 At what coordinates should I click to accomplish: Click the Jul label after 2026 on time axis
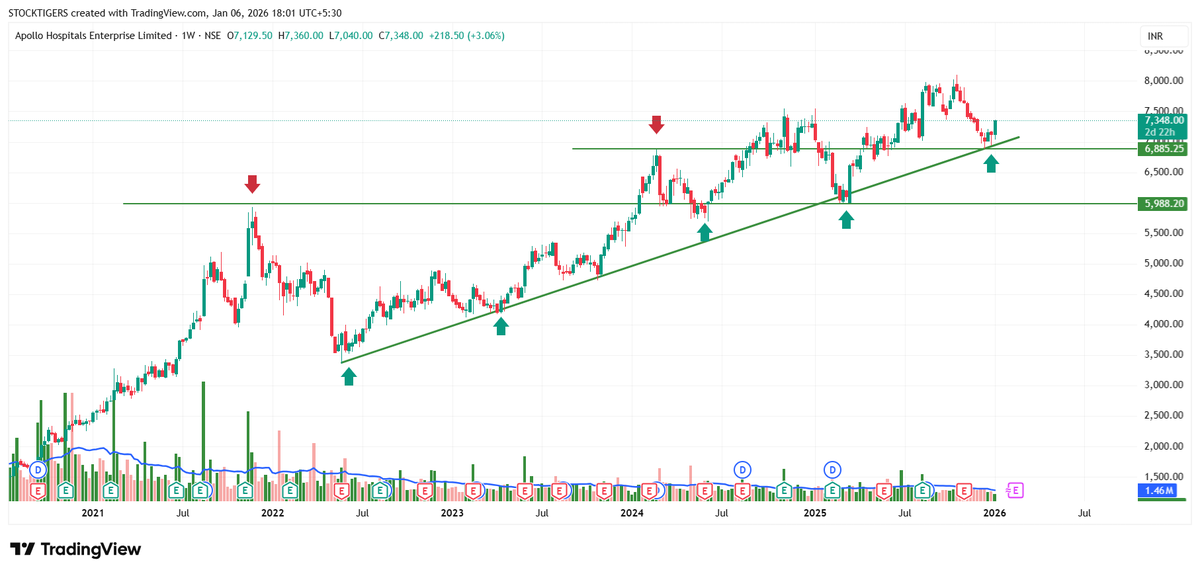1084,513
